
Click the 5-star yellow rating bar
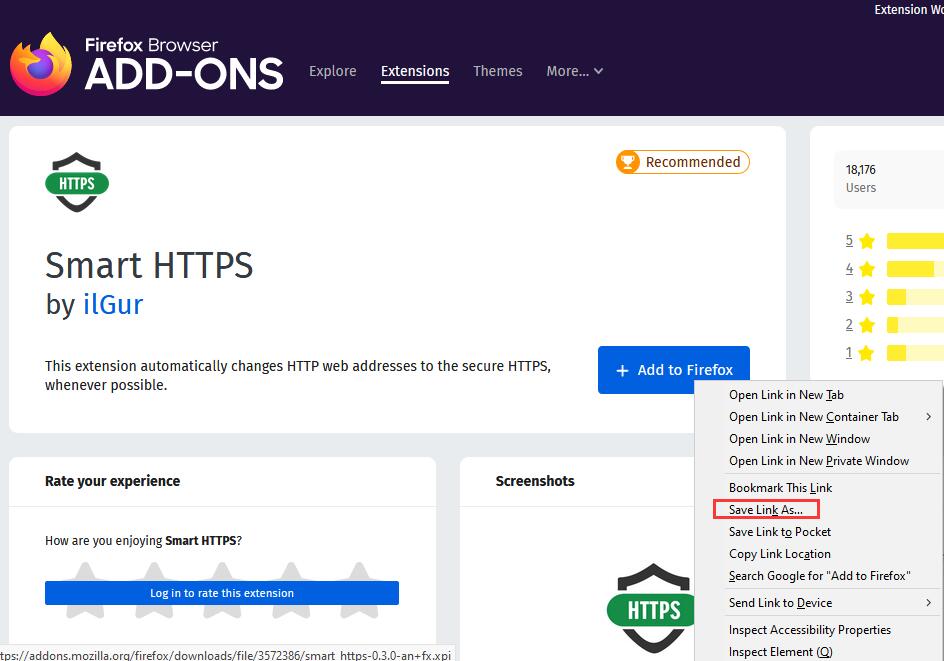coord(915,241)
